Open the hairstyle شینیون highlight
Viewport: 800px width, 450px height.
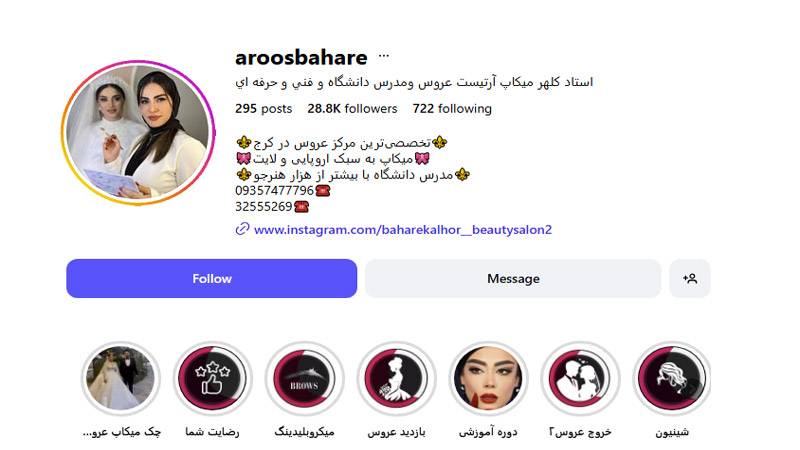click(x=672, y=379)
